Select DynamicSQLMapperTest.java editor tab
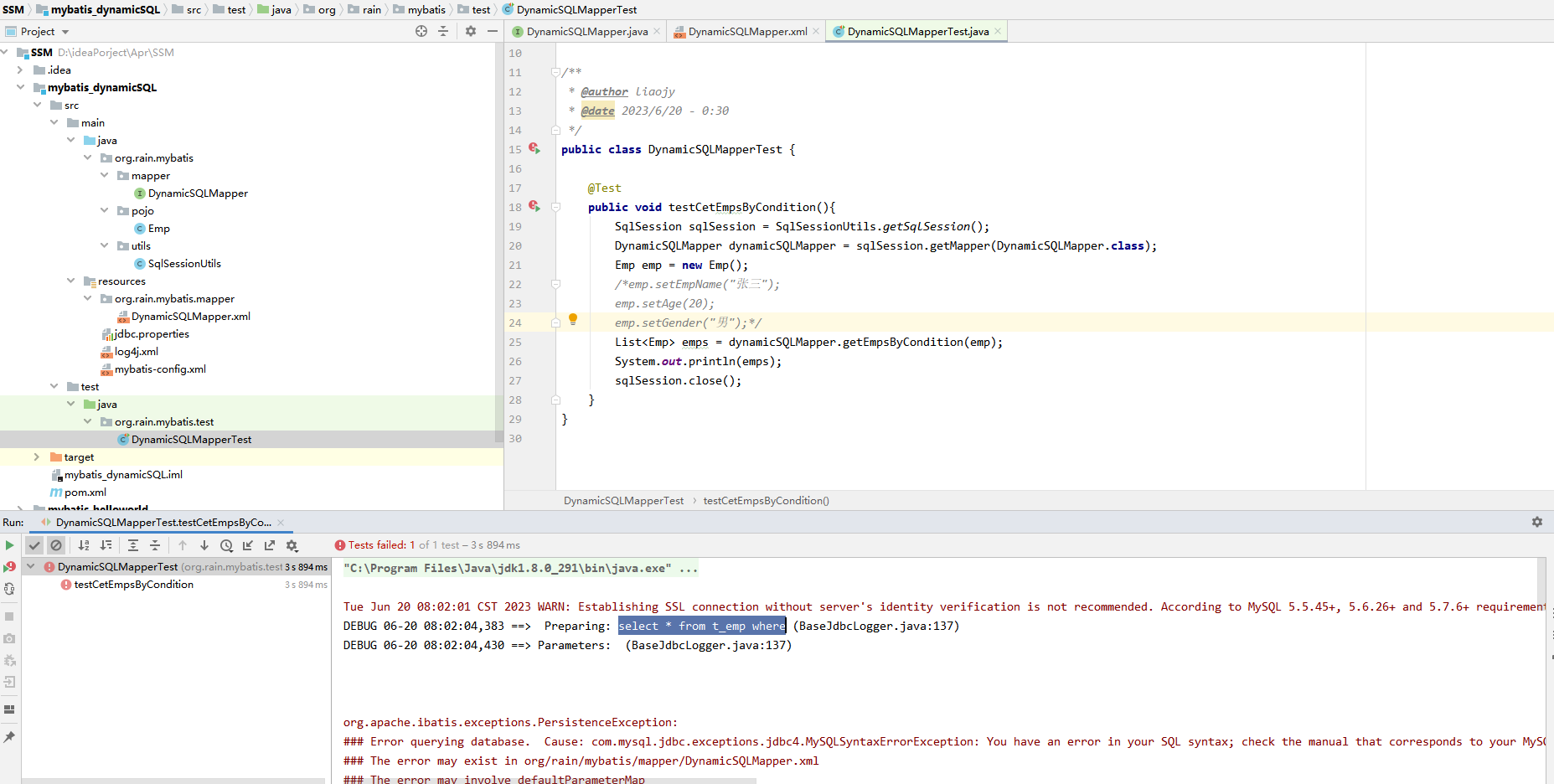Image resolution: width=1554 pixels, height=784 pixels. pos(917,32)
